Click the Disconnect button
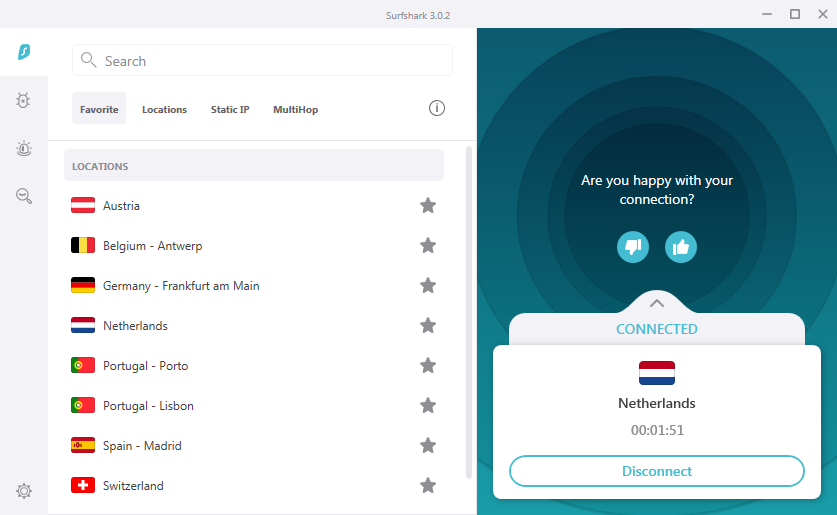This screenshot has width=837, height=515. tap(657, 471)
